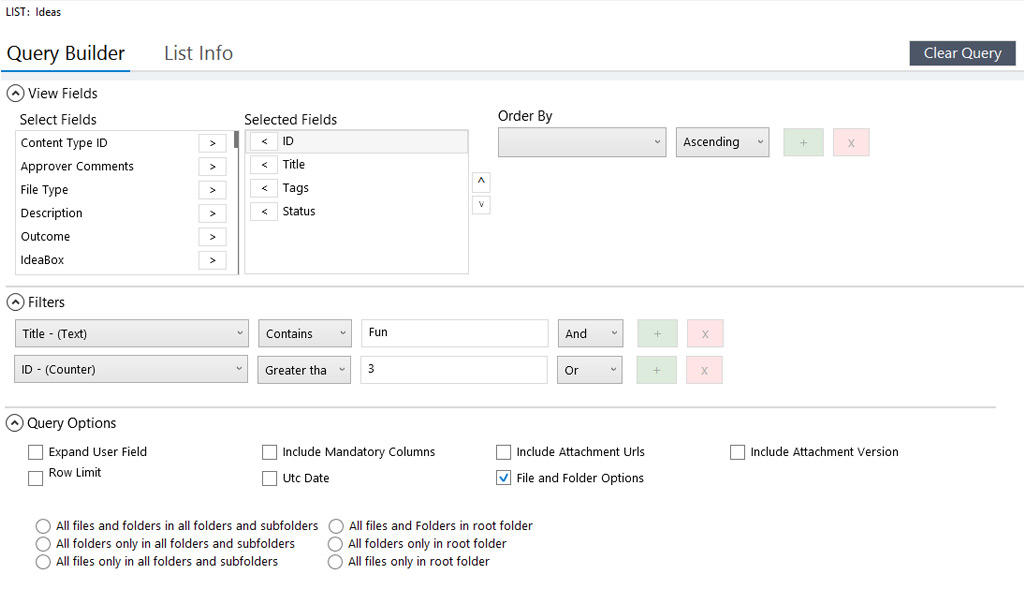Switch to the Query Builder tab
Viewport: 1024px width, 600px height.
[66, 53]
